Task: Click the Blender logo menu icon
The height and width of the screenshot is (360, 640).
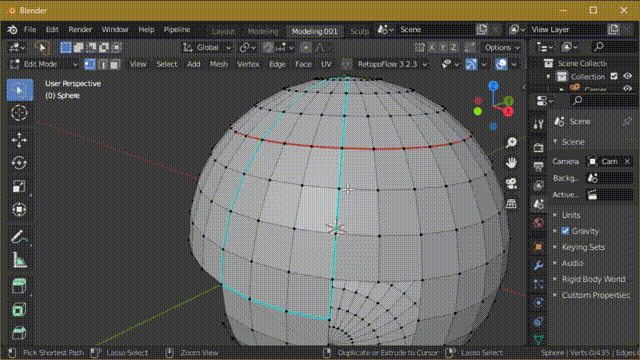Action: 12,29
